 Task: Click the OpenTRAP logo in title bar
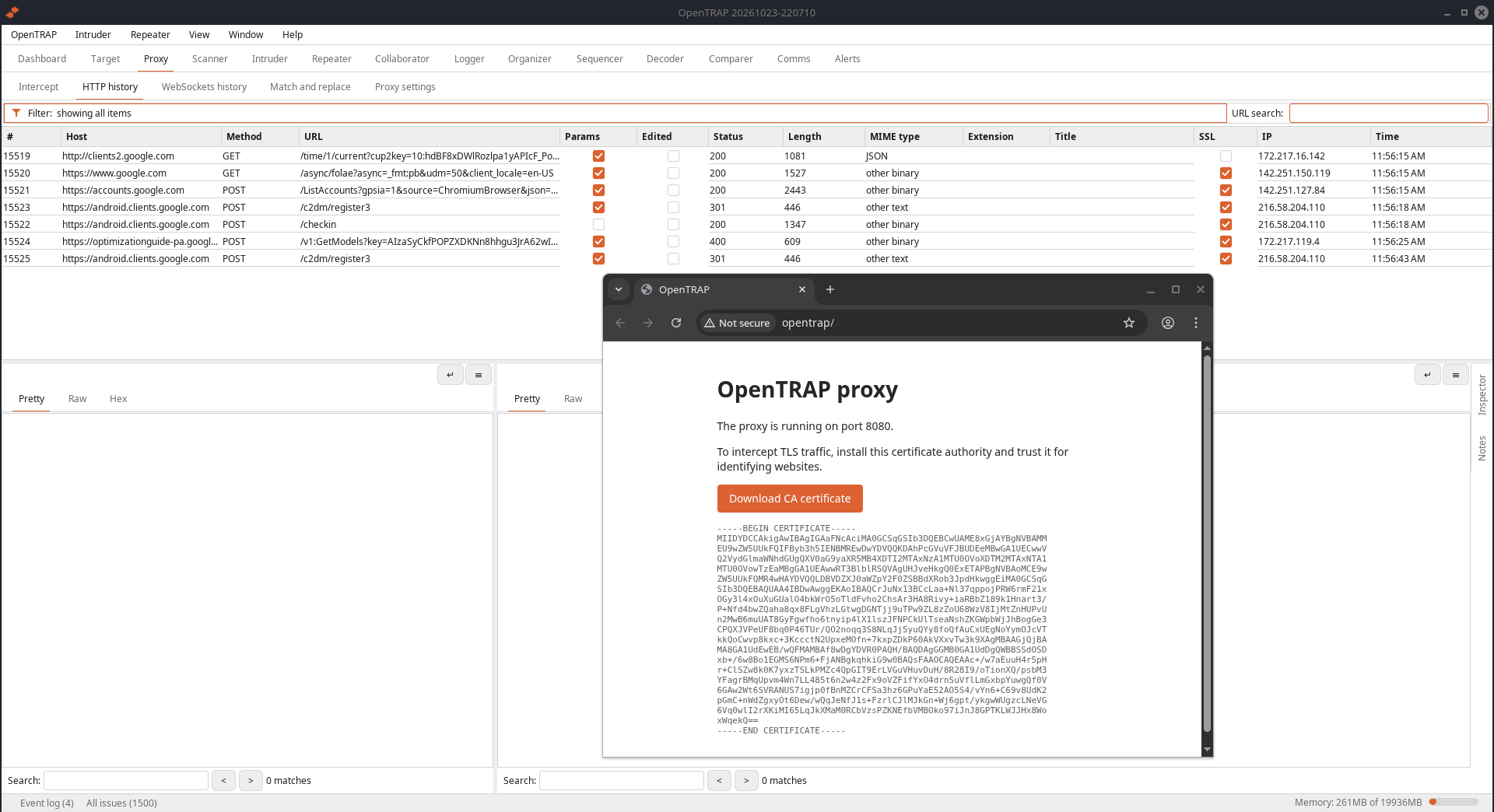click(x=12, y=12)
